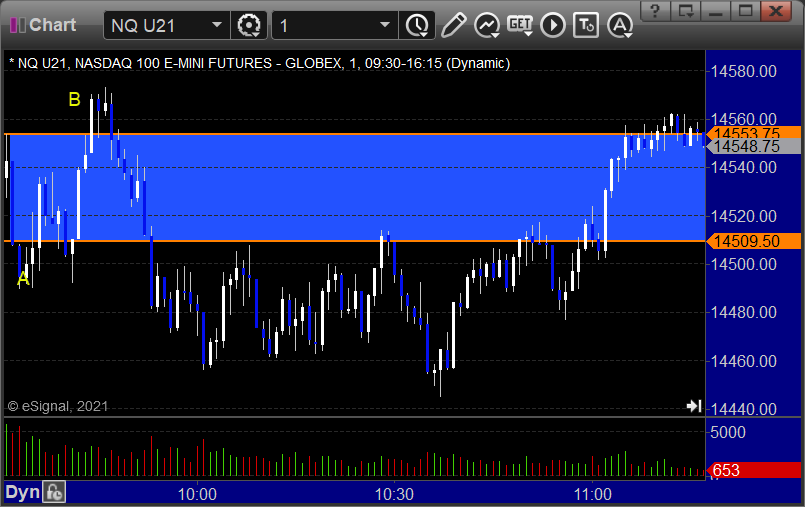Open the studies chart-line icon menu
The height and width of the screenshot is (507, 805).
click(487, 25)
